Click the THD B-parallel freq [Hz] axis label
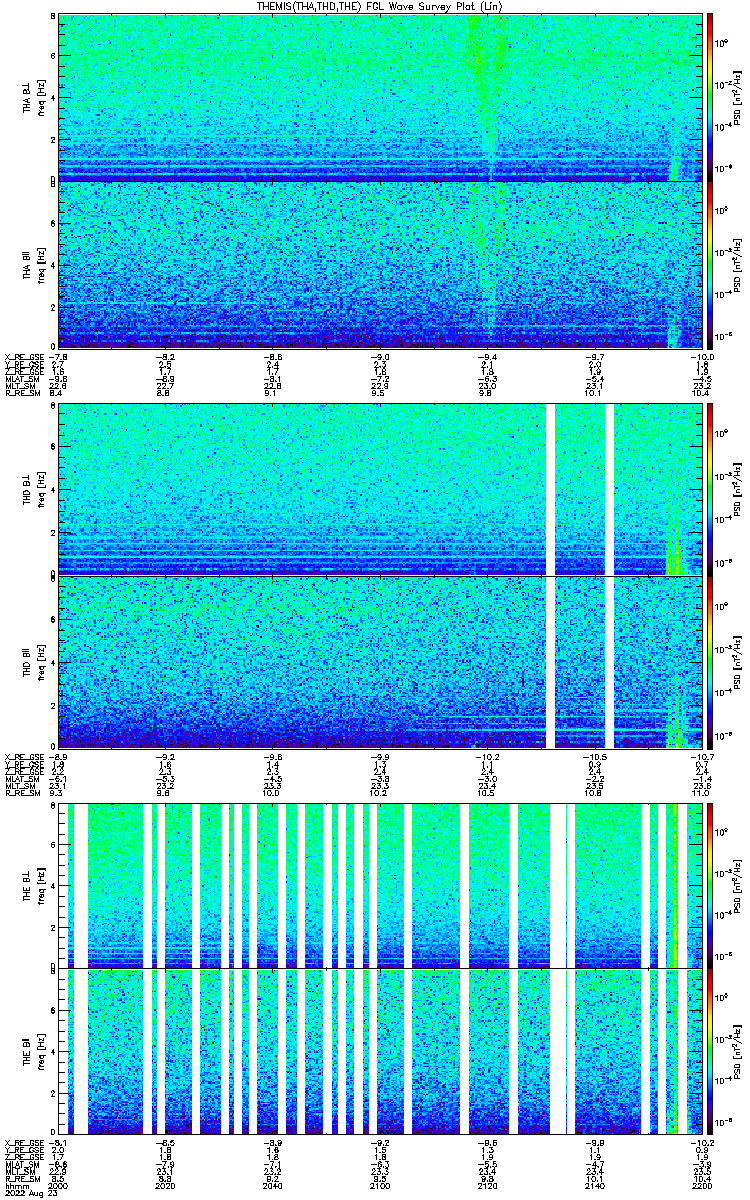This screenshot has width=750, height=1200. 42,661
